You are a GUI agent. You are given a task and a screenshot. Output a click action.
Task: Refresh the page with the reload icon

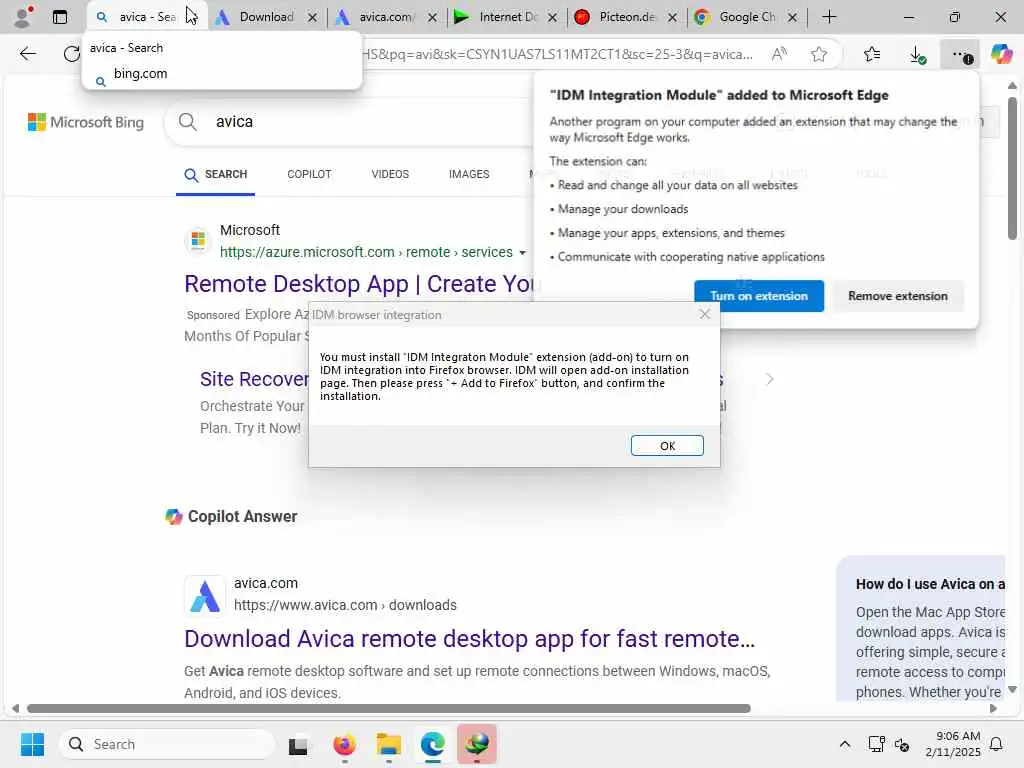click(x=71, y=54)
